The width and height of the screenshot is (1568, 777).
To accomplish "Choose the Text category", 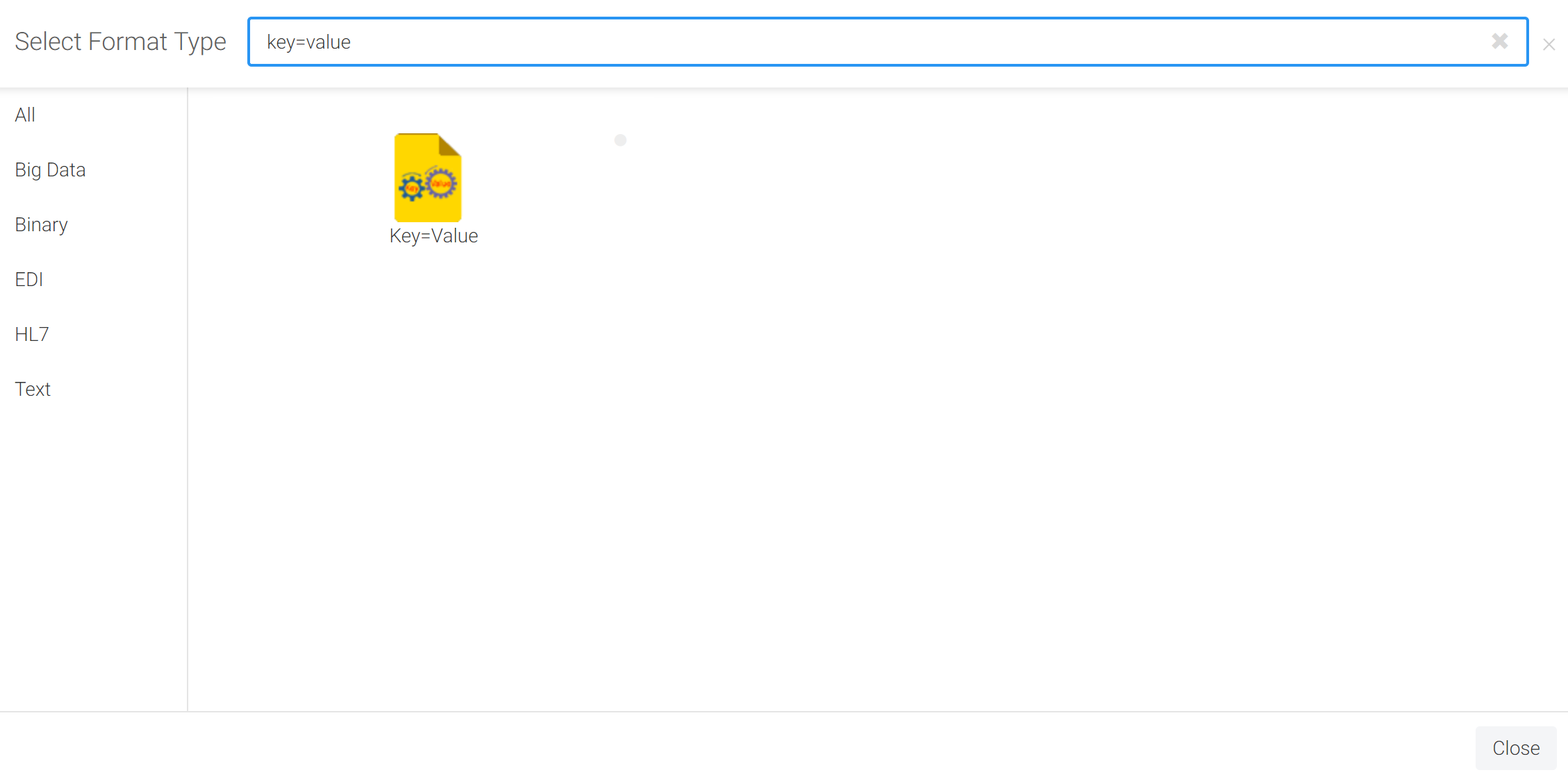I will click(33, 389).
